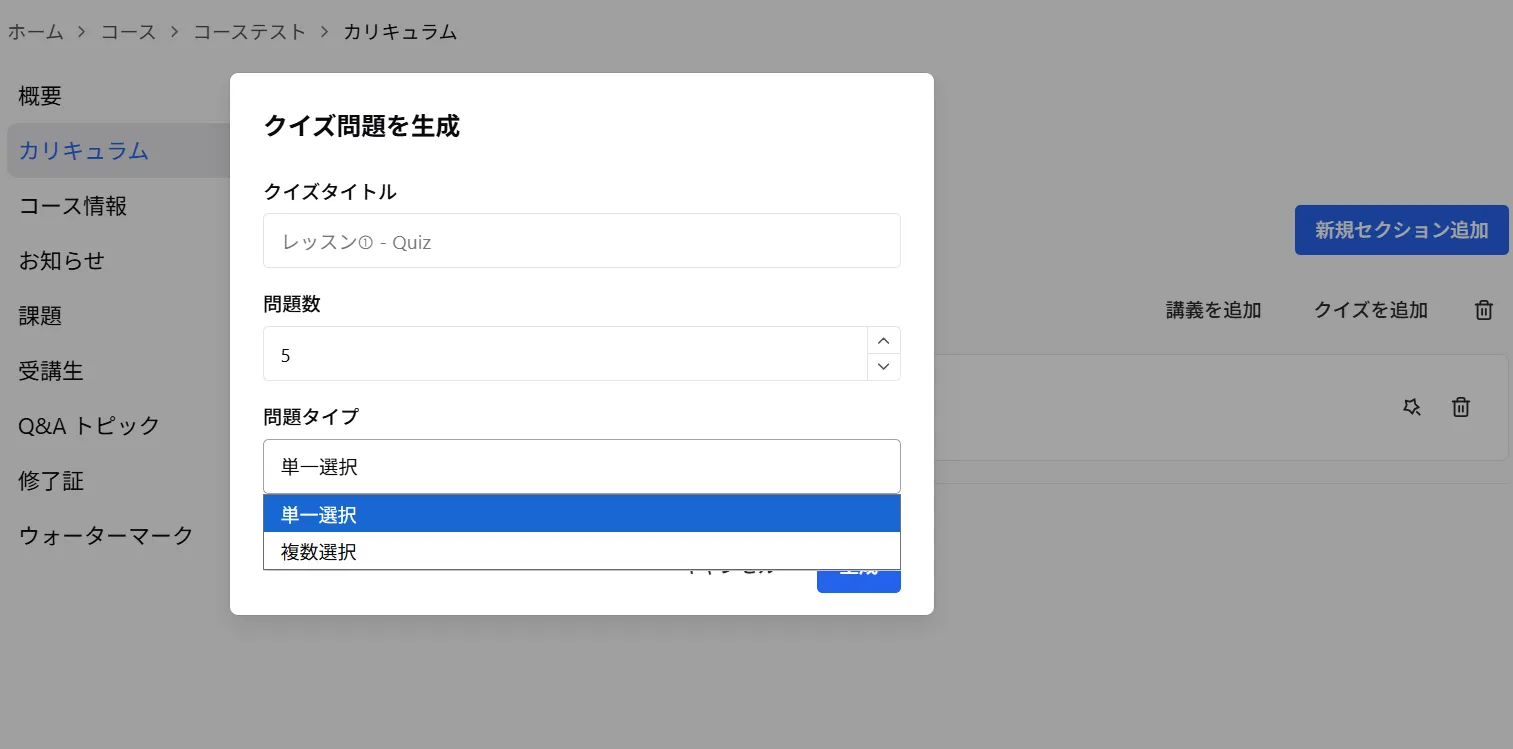1513x749 pixels.
Task: Click the 新規セクション追加 button
Action: 1401,230
